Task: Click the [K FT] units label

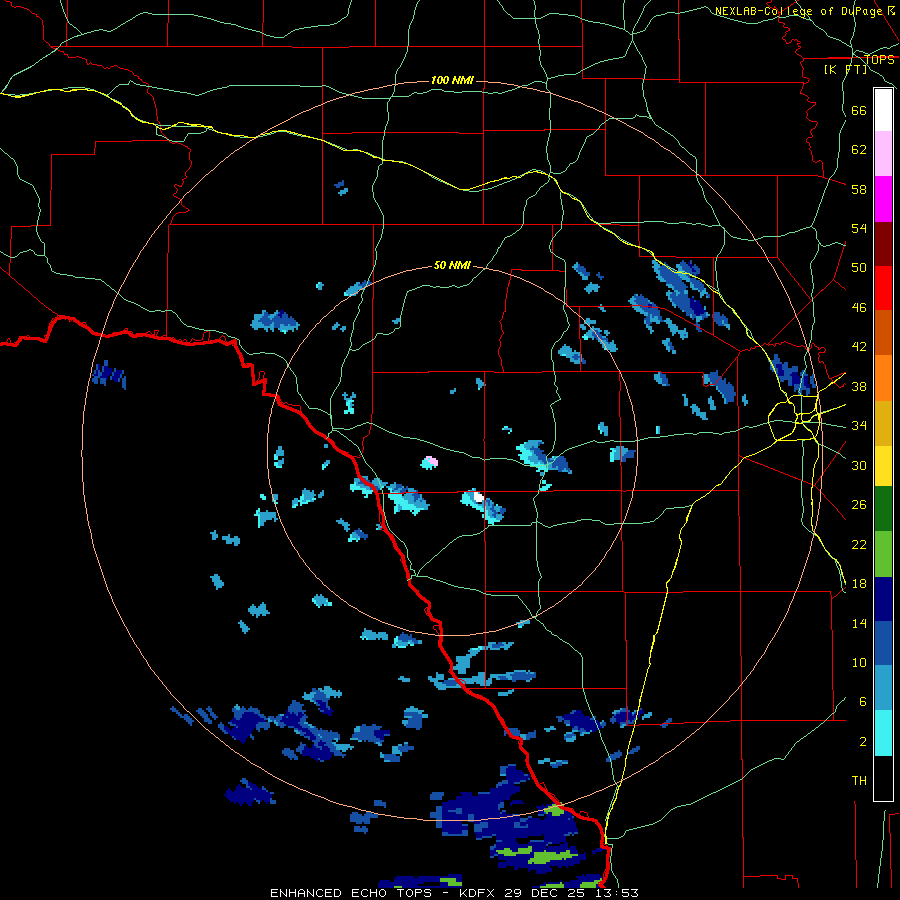Action: coord(845,69)
